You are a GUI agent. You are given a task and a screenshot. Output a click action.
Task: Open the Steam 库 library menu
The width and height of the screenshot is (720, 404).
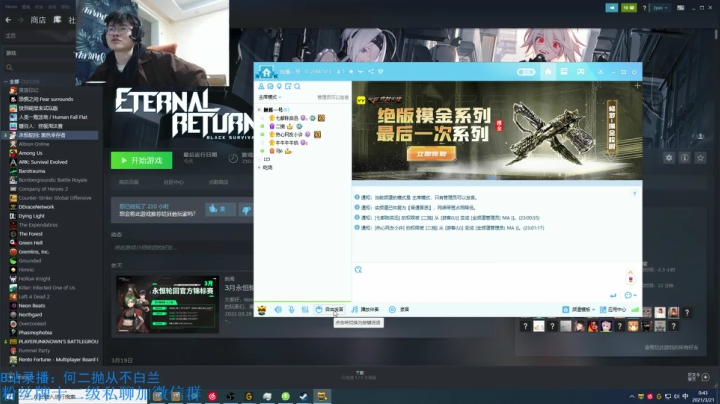pyautogui.click(x=57, y=20)
